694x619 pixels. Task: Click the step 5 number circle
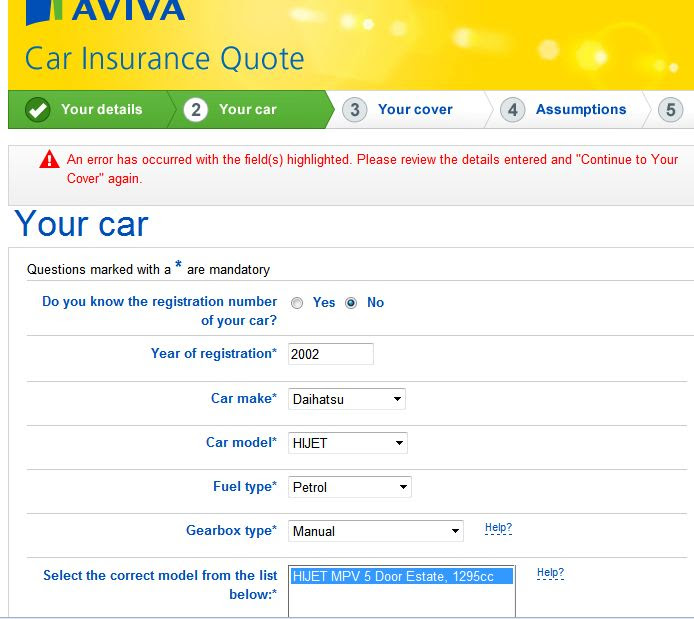click(x=671, y=110)
